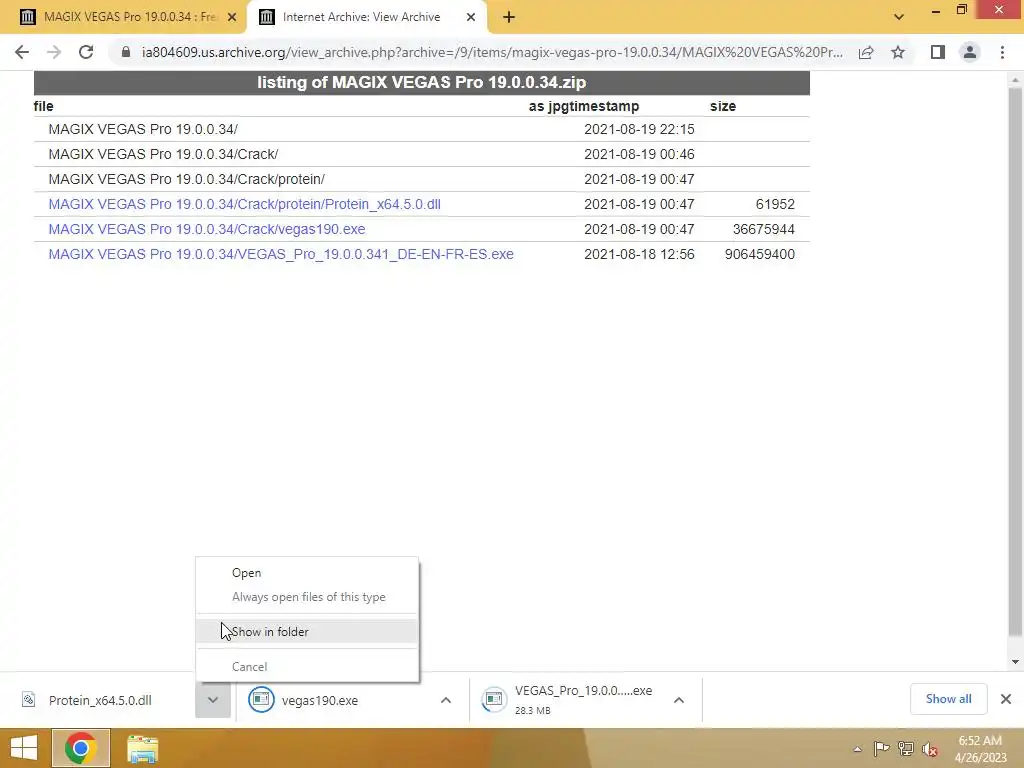Click the size value 36675944
1024x768 pixels.
point(763,229)
